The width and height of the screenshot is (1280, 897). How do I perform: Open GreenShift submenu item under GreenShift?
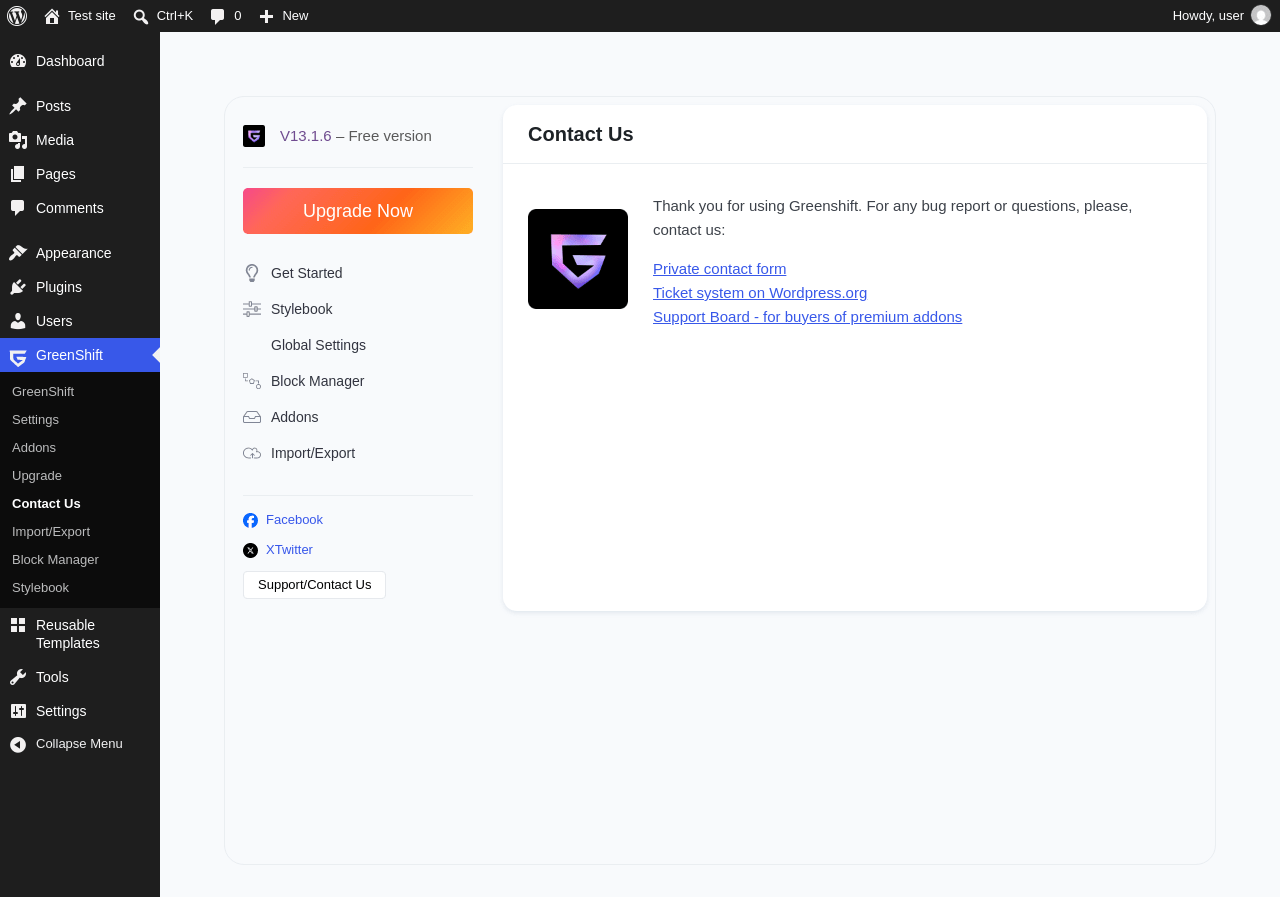pyautogui.click(x=43, y=392)
